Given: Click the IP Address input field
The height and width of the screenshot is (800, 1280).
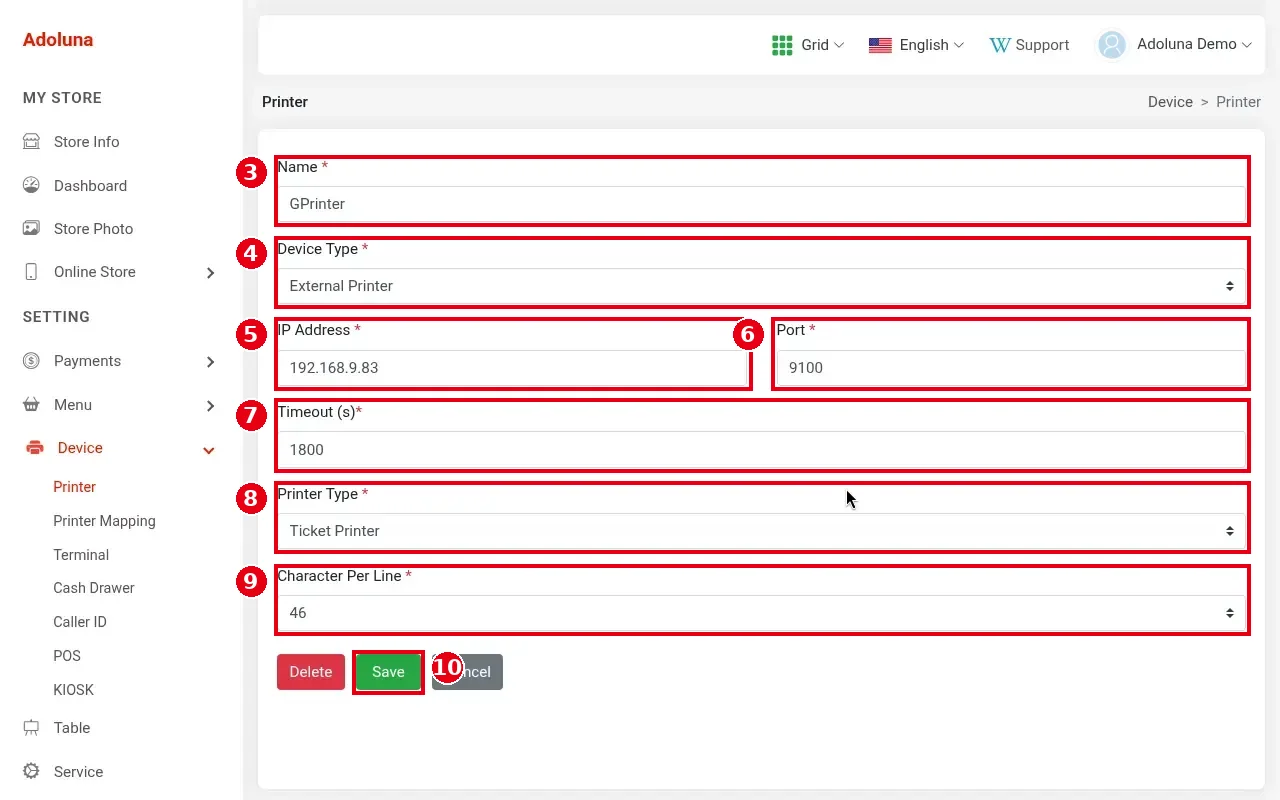Looking at the screenshot, I should coord(513,367).
